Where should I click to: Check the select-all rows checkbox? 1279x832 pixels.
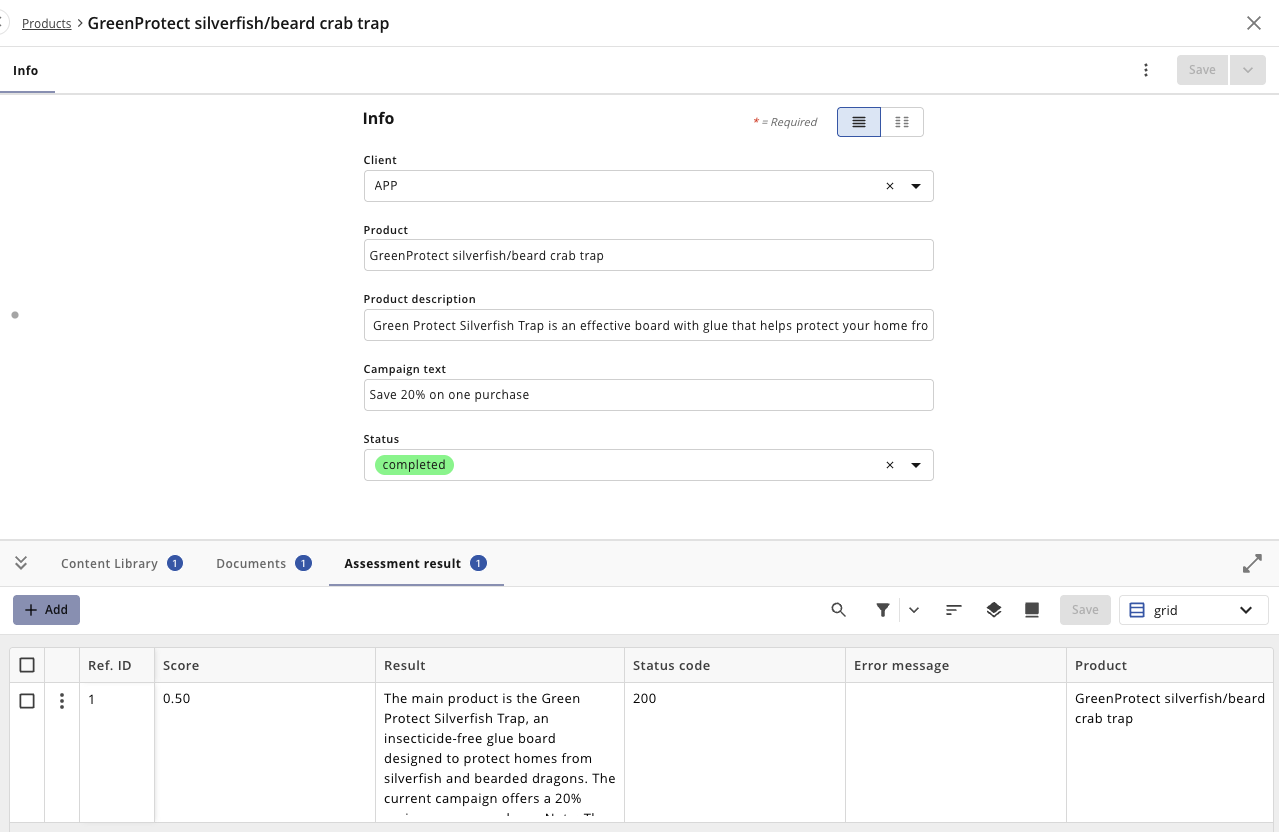(x=27, y=665)
